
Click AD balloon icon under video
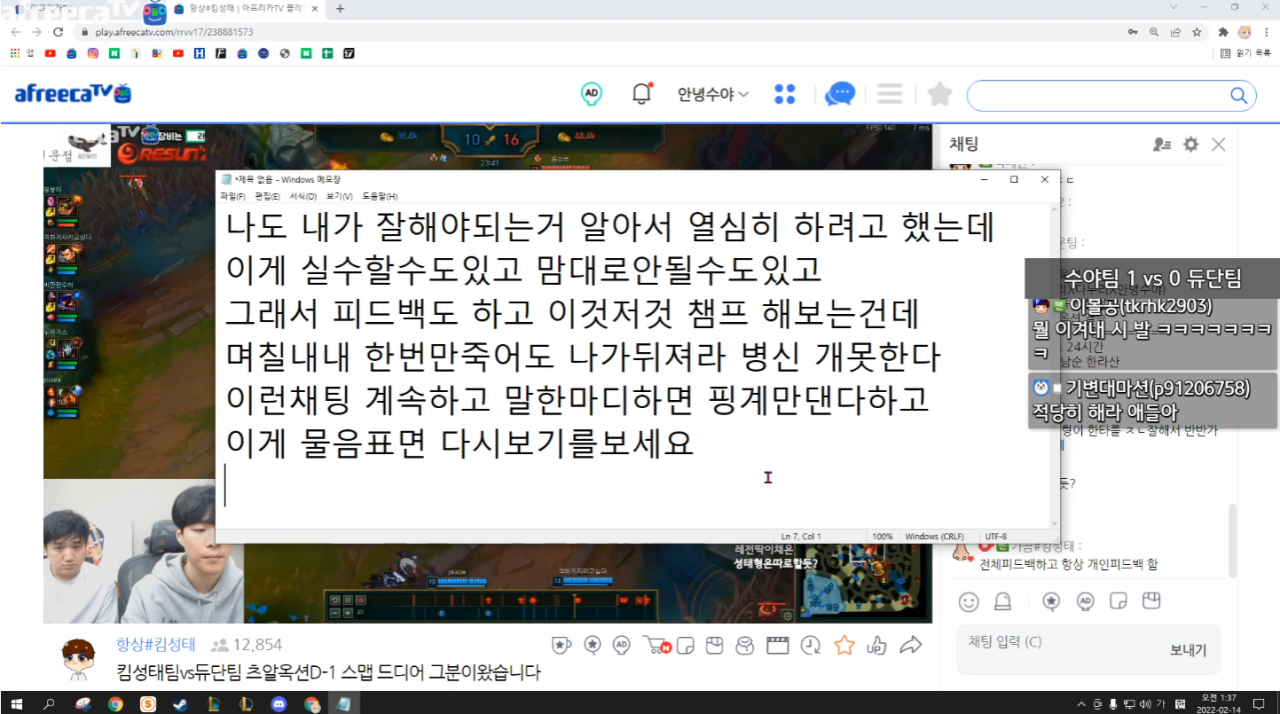click(622, 645)
